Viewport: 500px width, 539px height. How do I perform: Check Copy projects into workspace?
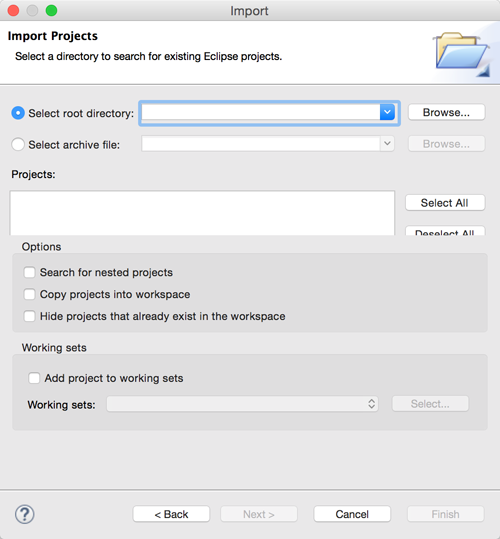click(29, 294)
